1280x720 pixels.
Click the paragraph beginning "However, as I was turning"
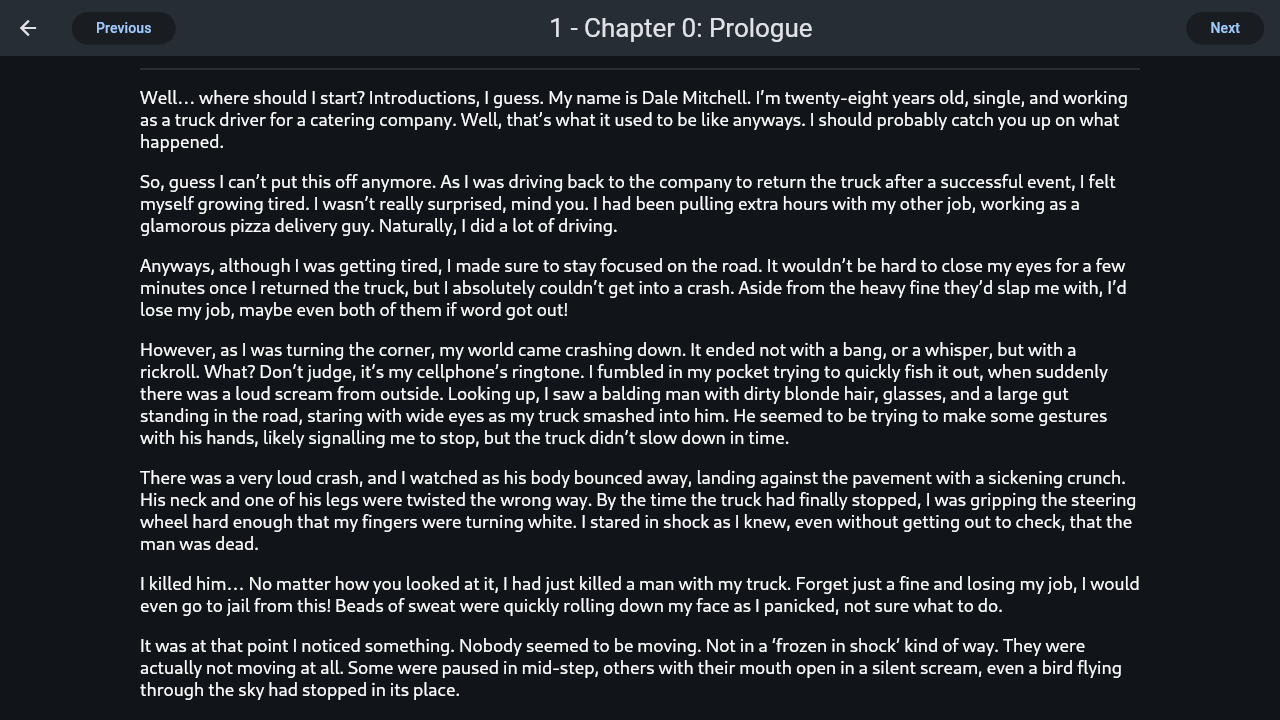pyautogui.click(x=620, y=394)
